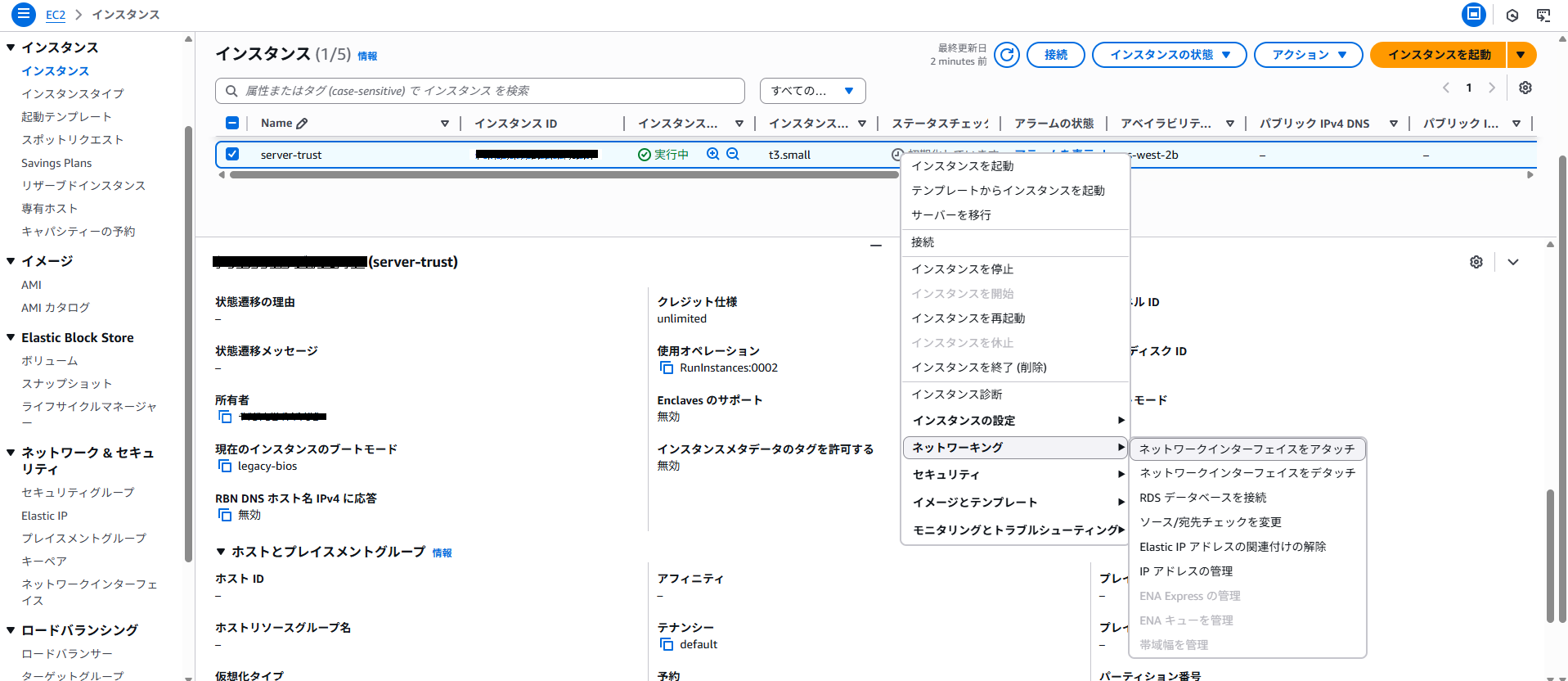
Task: Open the hamburger navigation menu
Action: pyautogui.click(x=24, y=14)
